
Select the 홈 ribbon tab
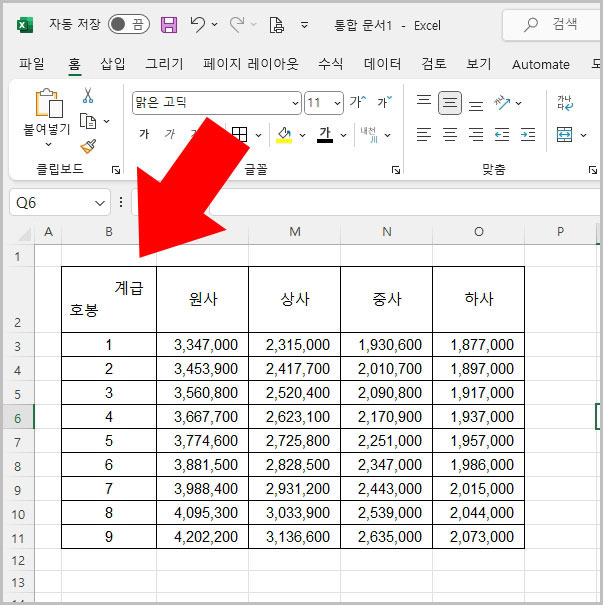(74, 64)
